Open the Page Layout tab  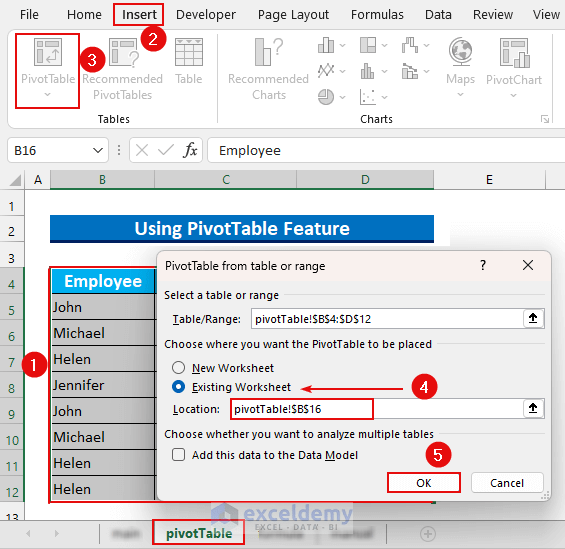tap(293, 14)
